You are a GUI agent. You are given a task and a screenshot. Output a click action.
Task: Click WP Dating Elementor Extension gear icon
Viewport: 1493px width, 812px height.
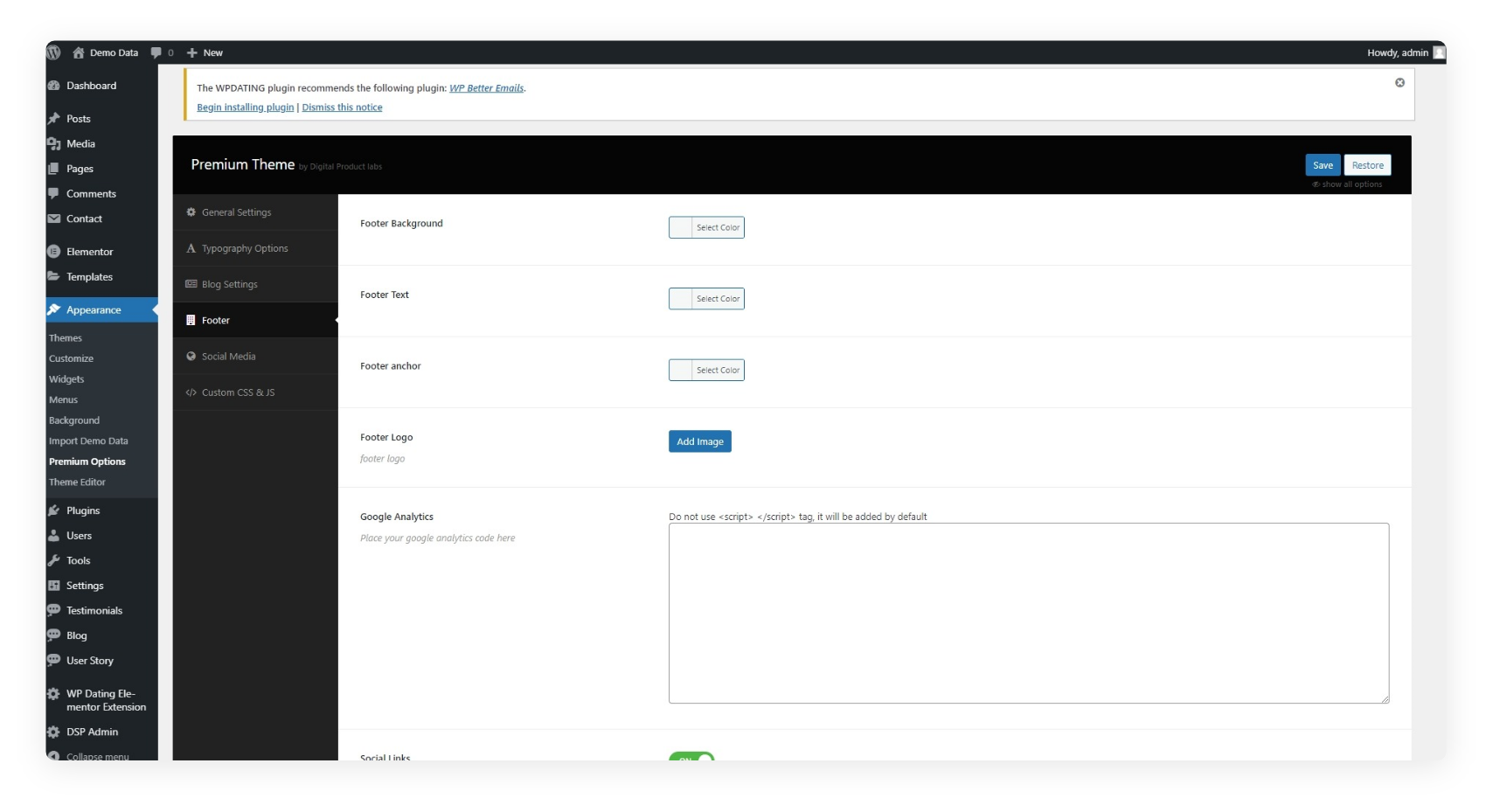pyautogui.click(x=54, y=694)
